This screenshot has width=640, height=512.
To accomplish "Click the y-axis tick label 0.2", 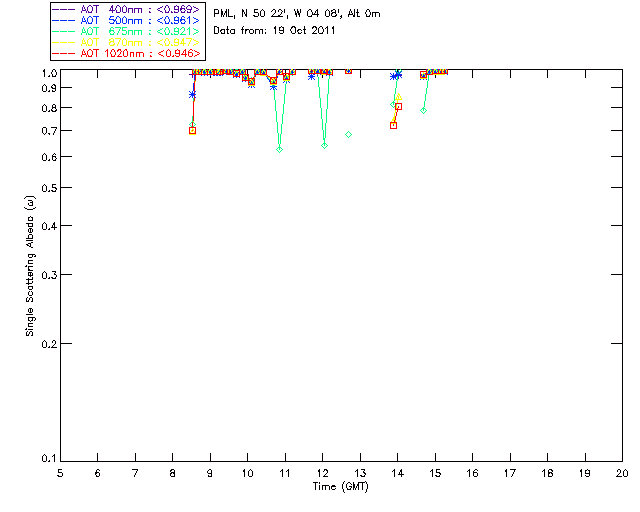I will pos(49,344).
